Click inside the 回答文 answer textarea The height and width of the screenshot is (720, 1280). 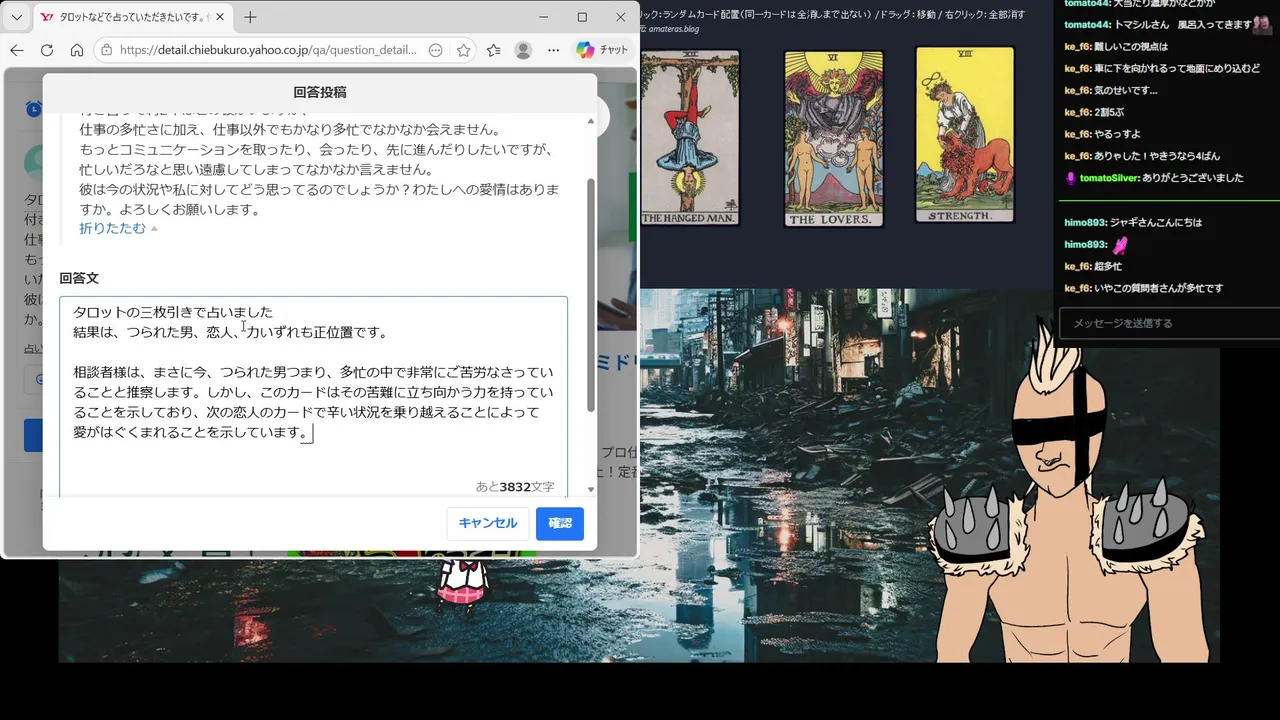[x=313, y=396]
